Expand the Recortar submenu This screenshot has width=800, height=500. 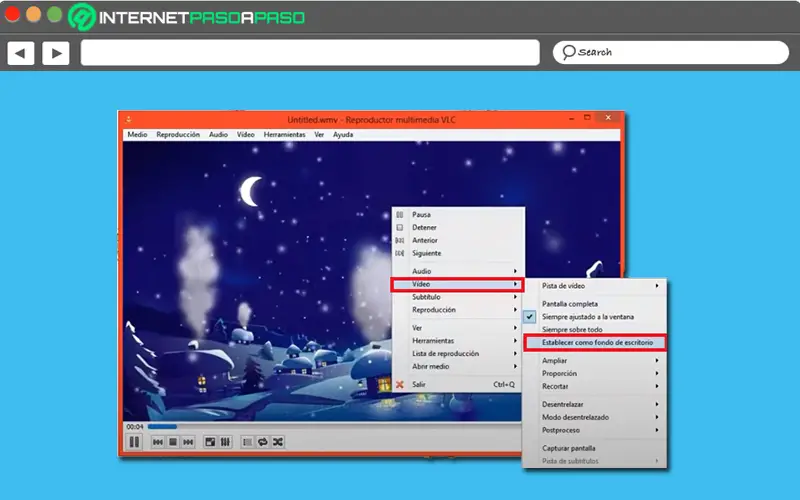594,386
